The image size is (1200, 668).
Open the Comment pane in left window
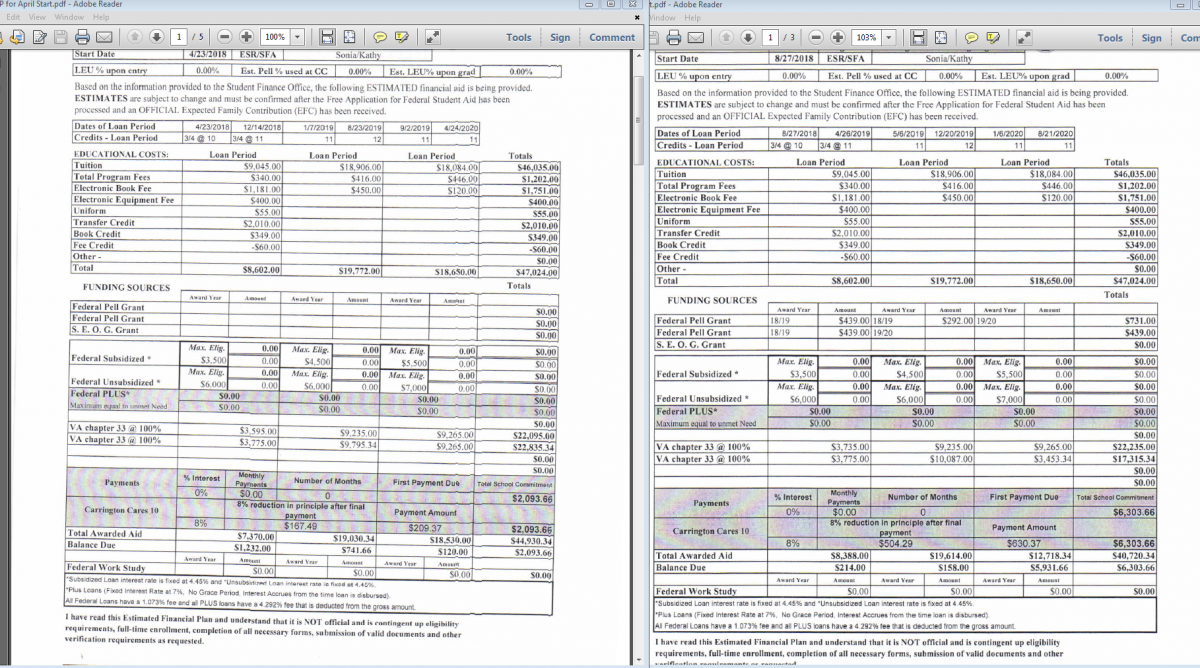point(612,37)
